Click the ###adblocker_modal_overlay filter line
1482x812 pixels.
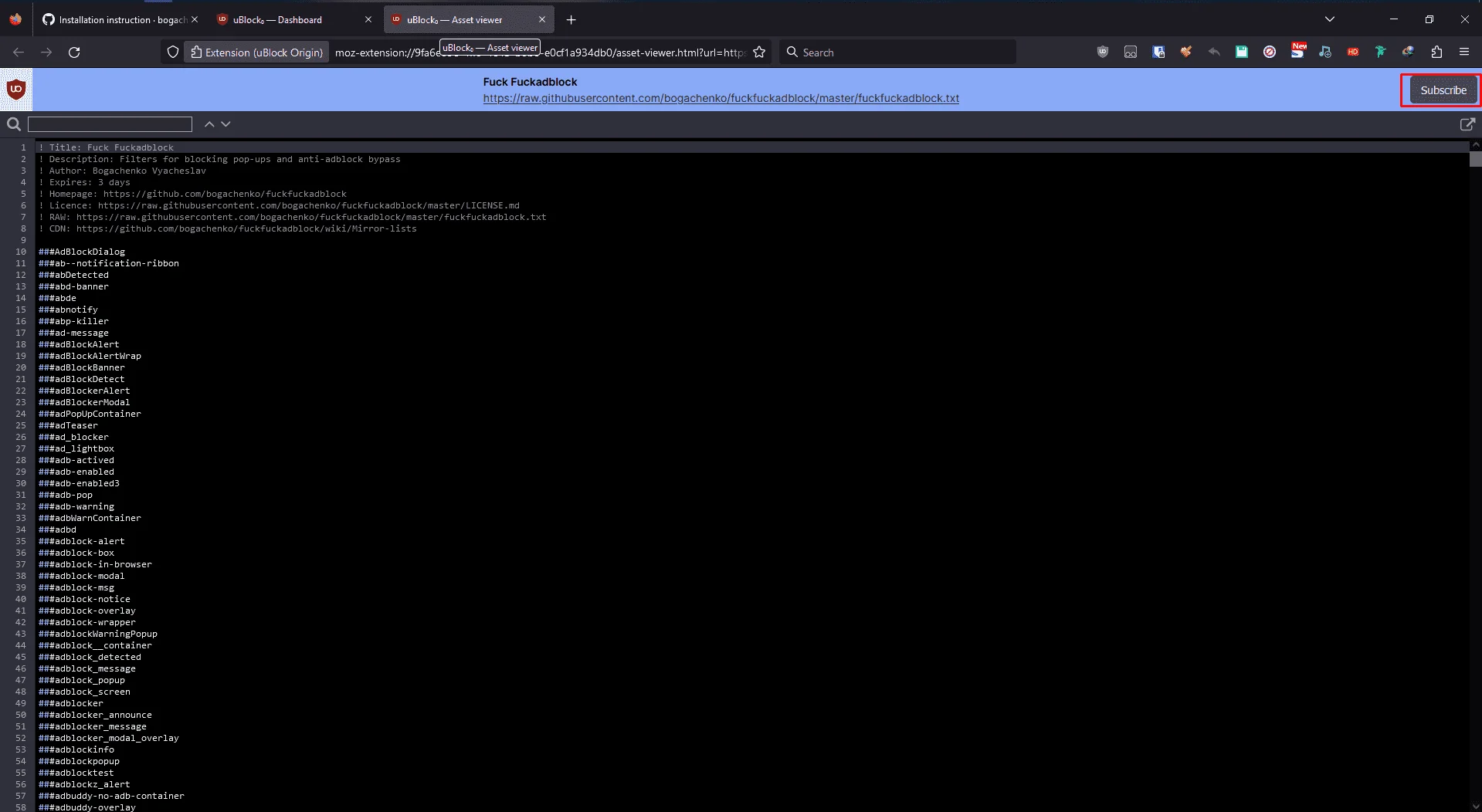[x=109, y=738]
